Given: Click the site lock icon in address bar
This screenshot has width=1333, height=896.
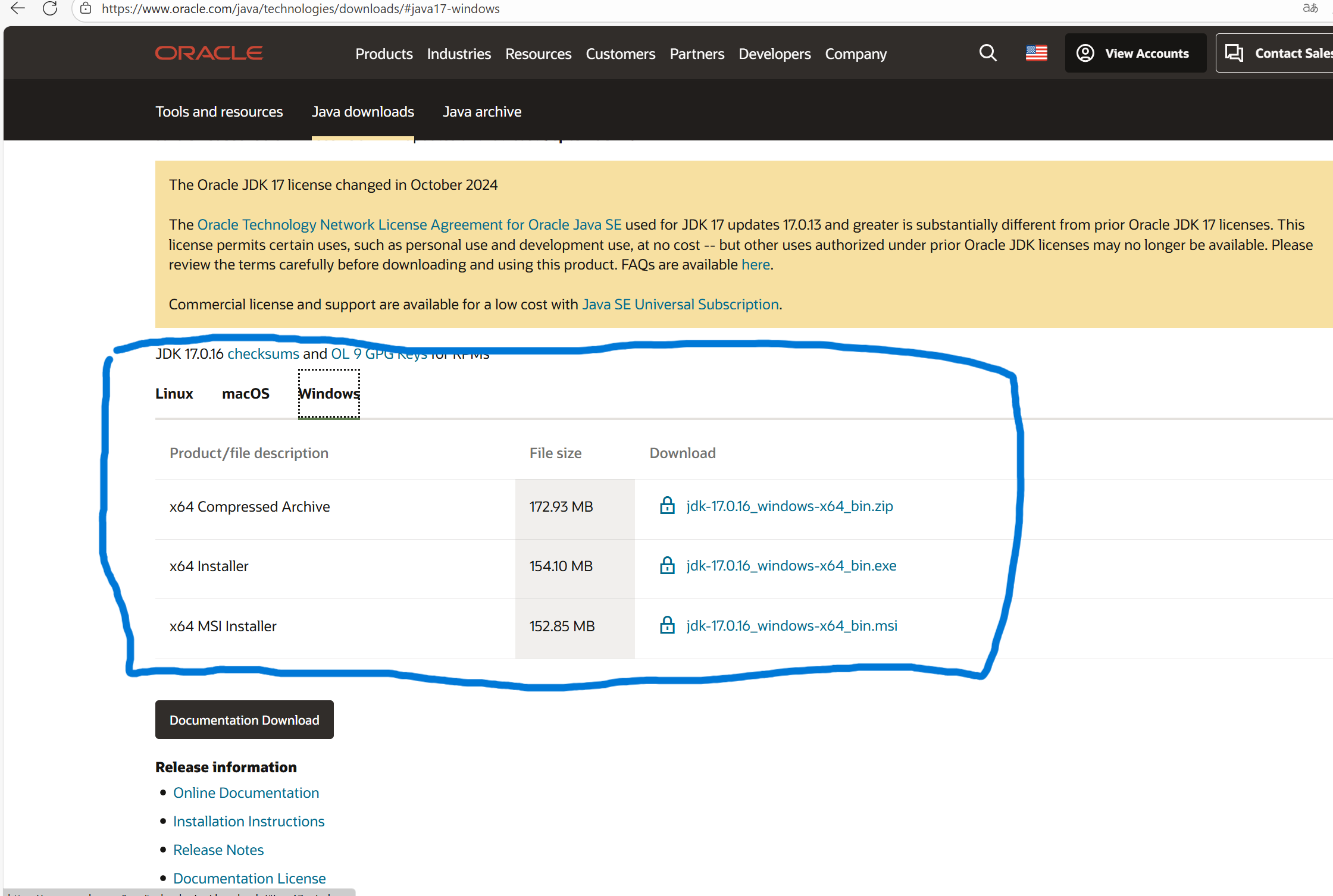Looking at the screenshot, I should [x=86, y=8].
